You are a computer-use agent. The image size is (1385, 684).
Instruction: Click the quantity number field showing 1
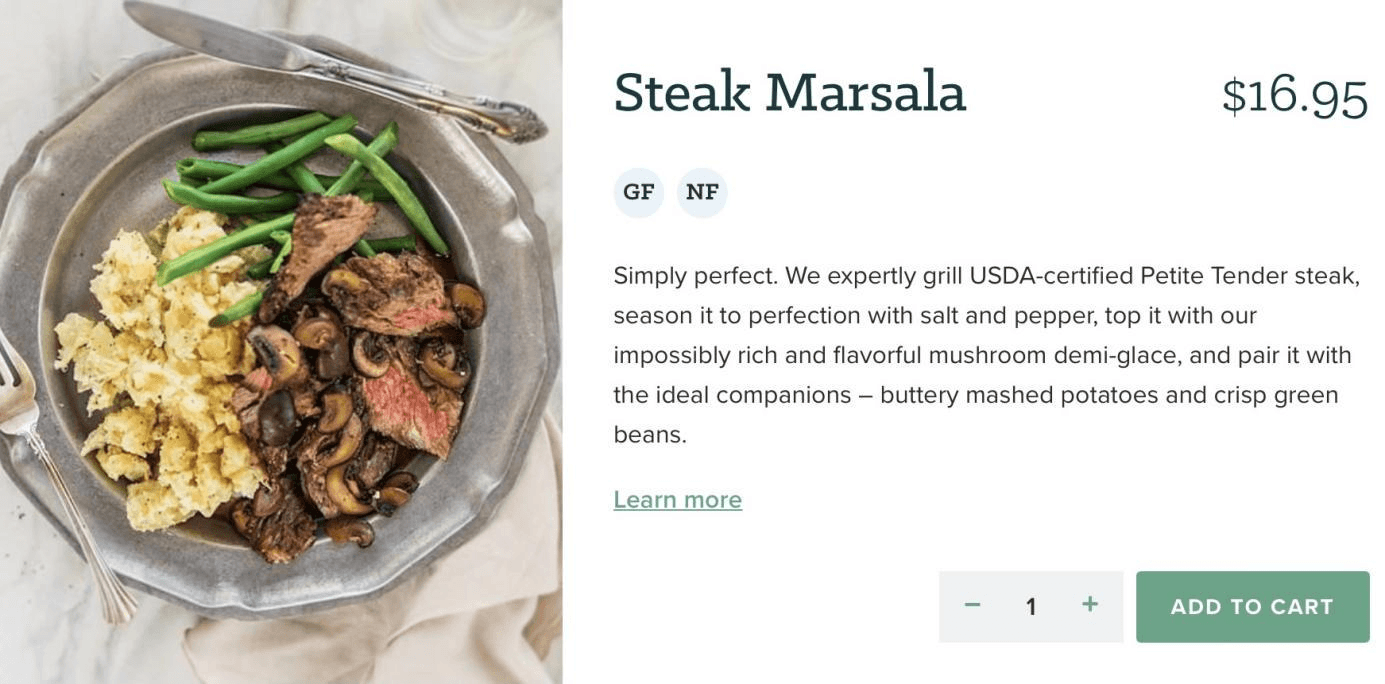1031,607
